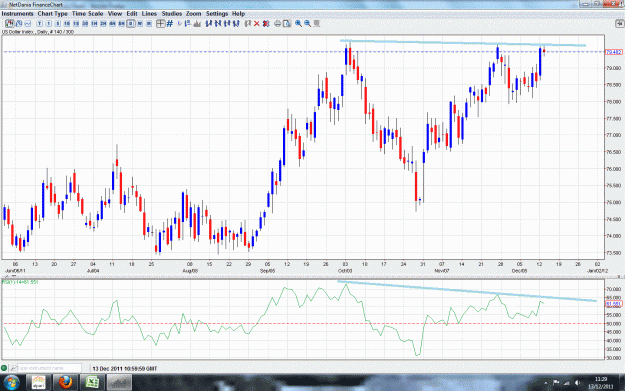Toggle the chart grid (# icon)

click(170, 24)
